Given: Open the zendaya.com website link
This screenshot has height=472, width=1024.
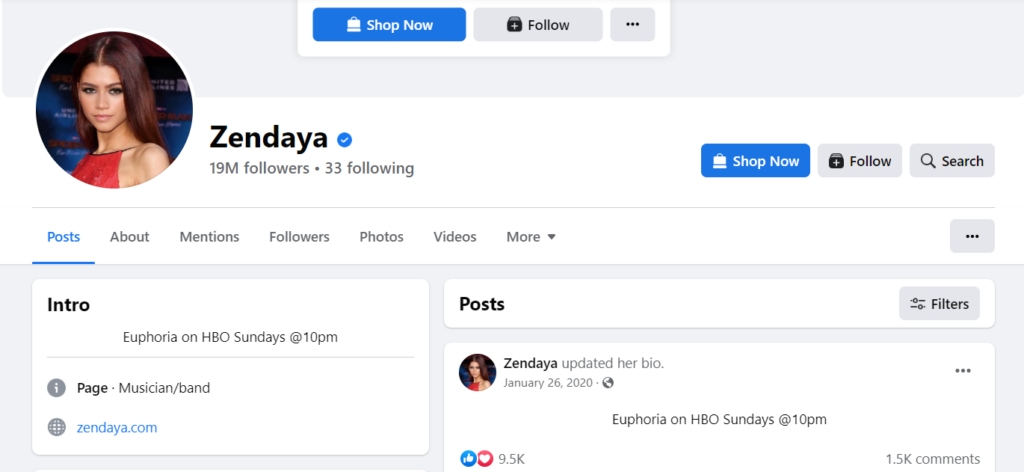Looking at the screenshot, I should [117, 428].
